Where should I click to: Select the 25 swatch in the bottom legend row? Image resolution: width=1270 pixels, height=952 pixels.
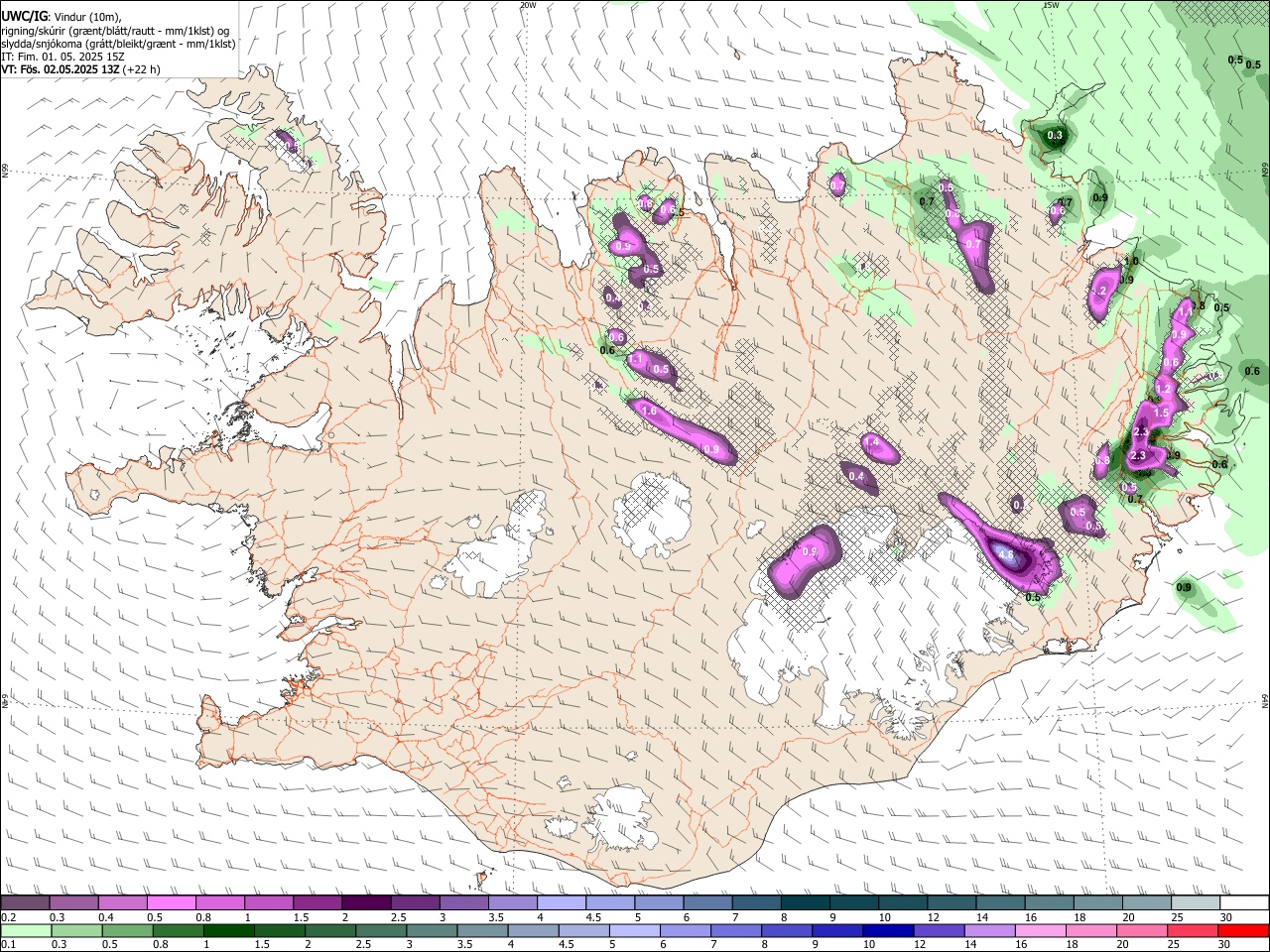pos(1193,930)
